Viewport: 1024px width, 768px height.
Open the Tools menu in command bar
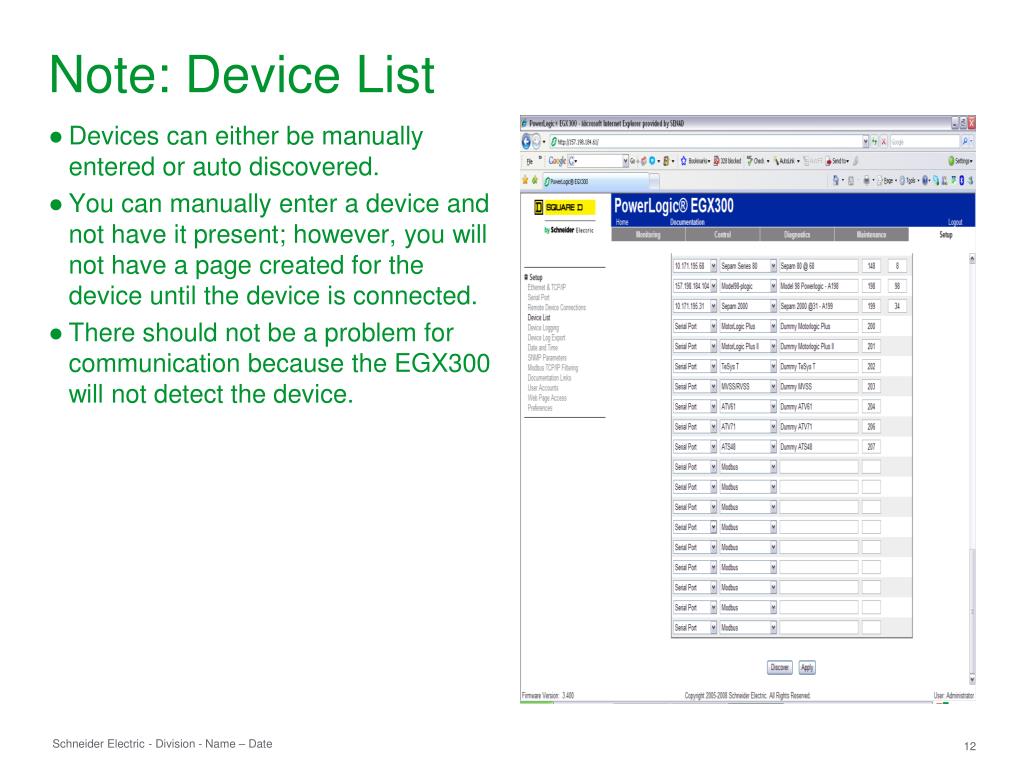pos(908,180)
